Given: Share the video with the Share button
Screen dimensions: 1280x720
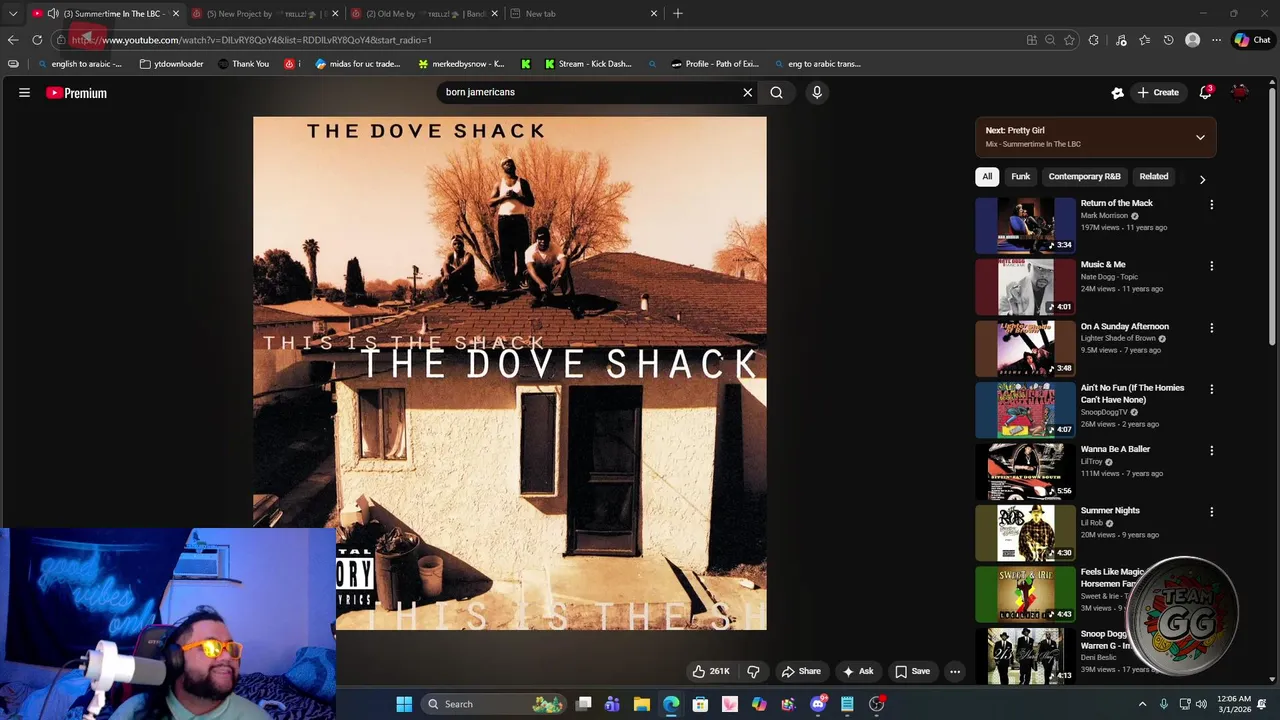Looking at the screenshot, I should pos(801,671).
